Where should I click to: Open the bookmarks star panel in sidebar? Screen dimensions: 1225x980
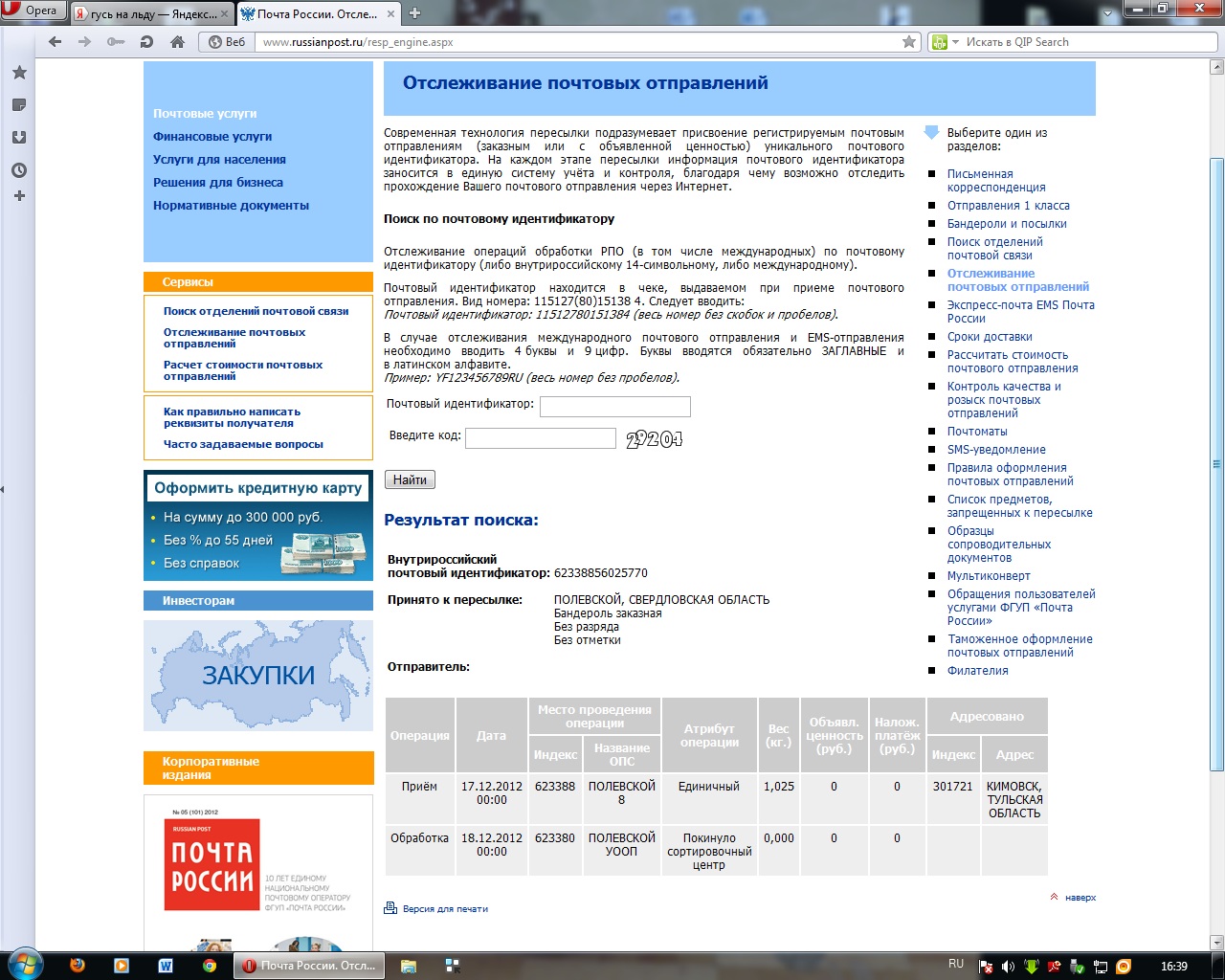[x=18, y=73]
